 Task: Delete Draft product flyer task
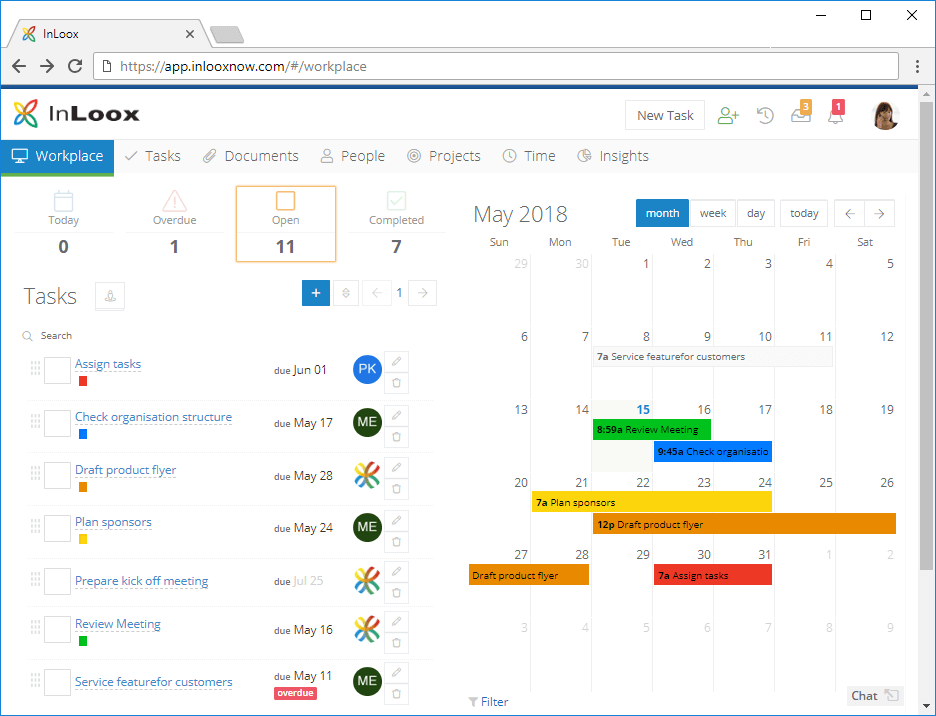[x=396, y=489]
